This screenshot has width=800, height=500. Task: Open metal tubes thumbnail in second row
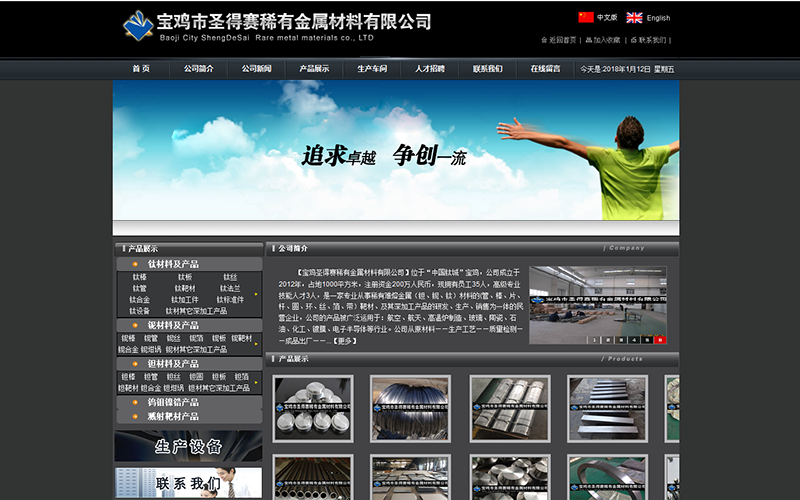pyautogui.click(x=313, y=477)
